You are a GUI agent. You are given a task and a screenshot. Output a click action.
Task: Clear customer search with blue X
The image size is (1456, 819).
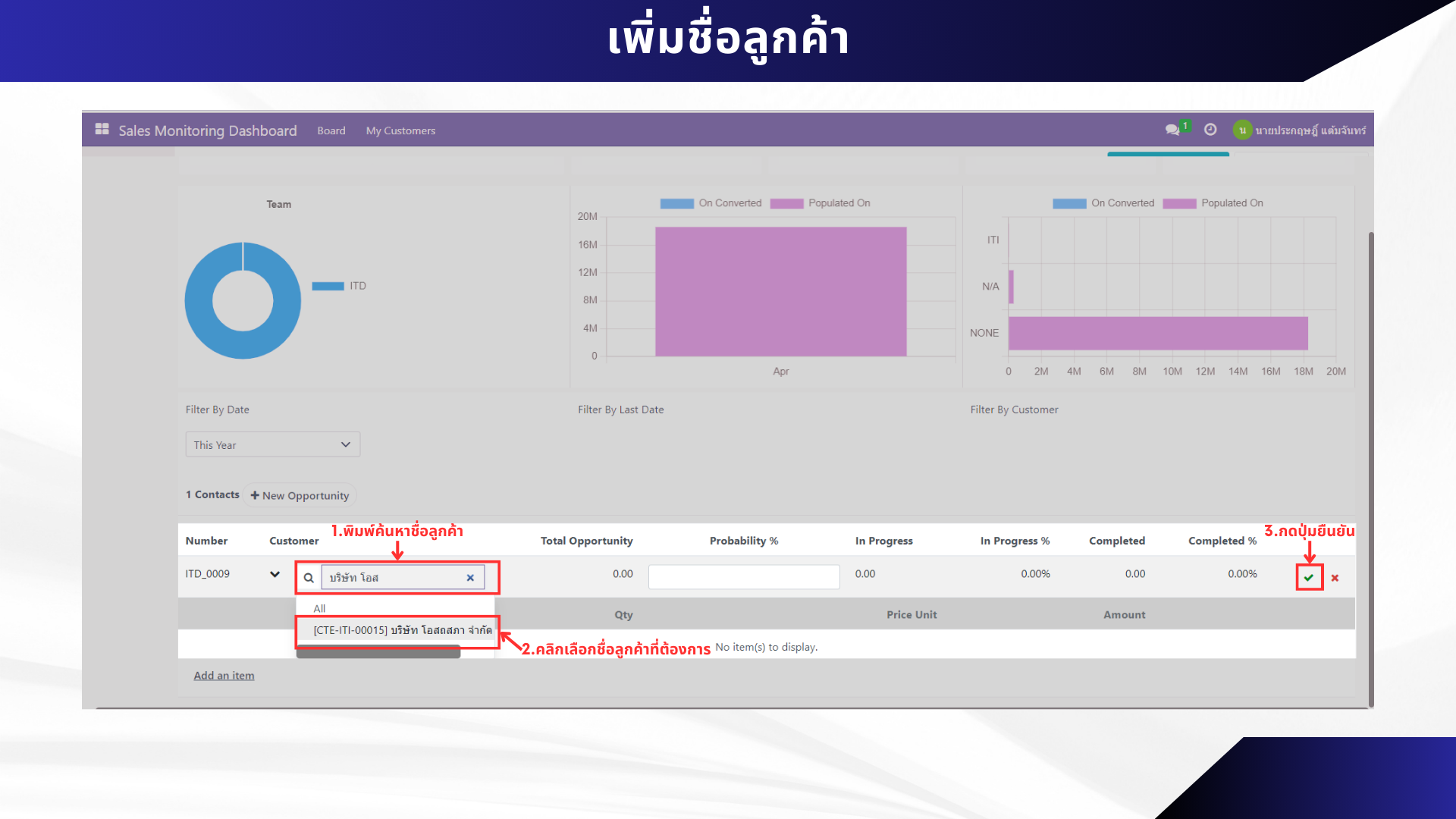[470, 578]
